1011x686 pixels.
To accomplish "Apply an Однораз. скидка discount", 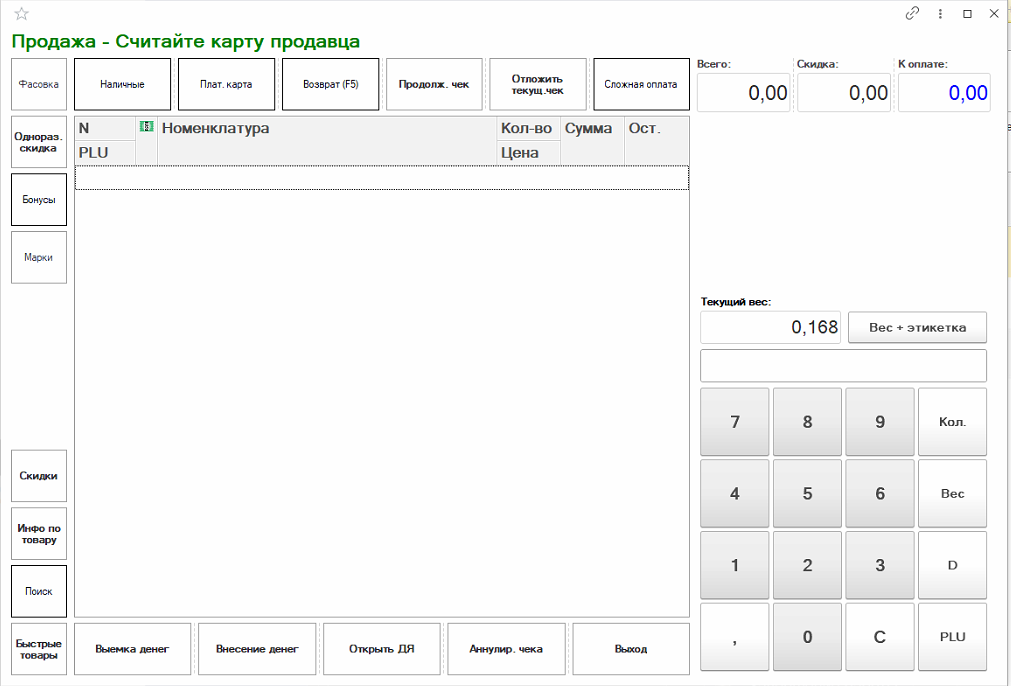I will pyautogui.click(x=39, y=142).
